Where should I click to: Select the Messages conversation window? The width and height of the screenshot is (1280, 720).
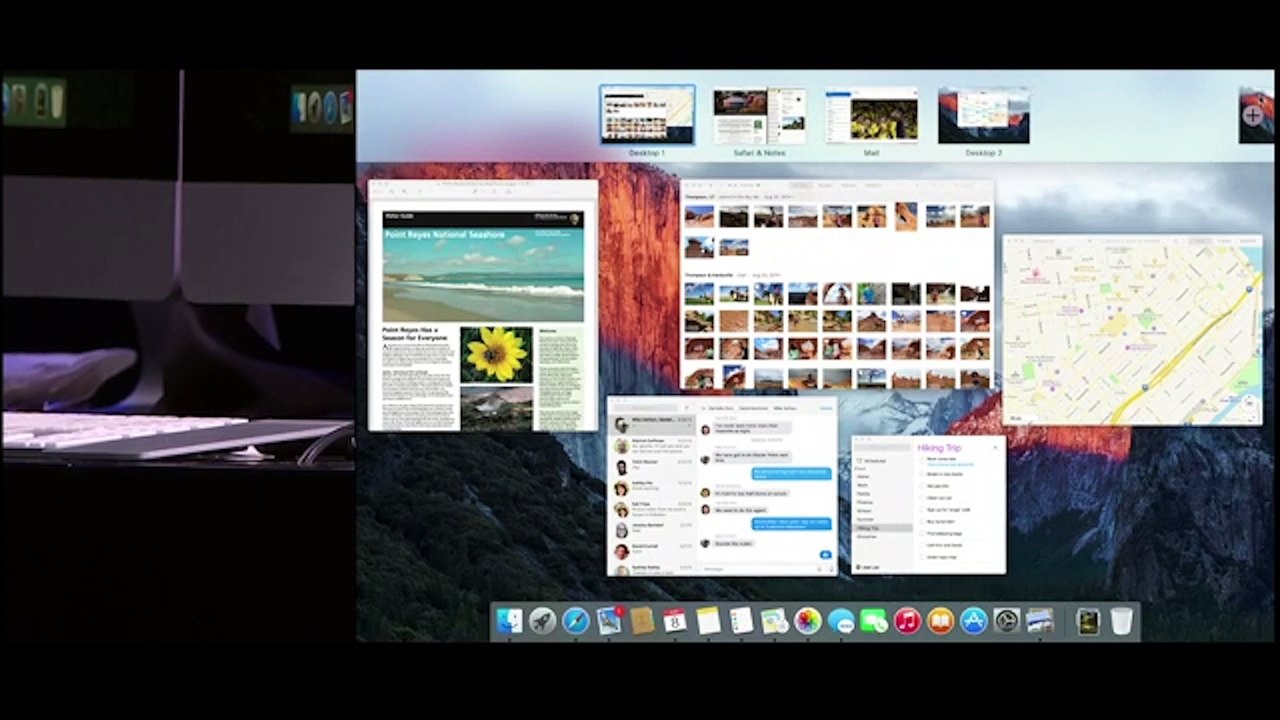(x=722, y=486)
